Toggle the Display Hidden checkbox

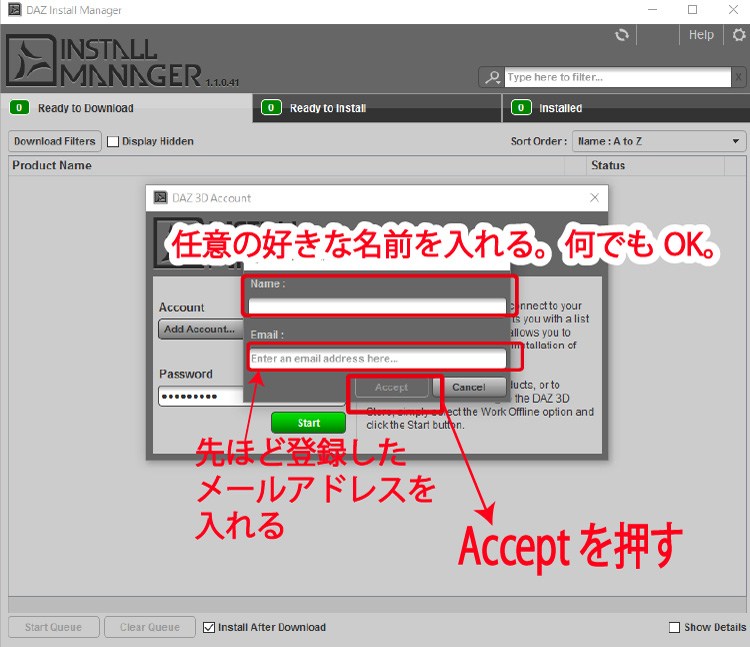point(113,141)
